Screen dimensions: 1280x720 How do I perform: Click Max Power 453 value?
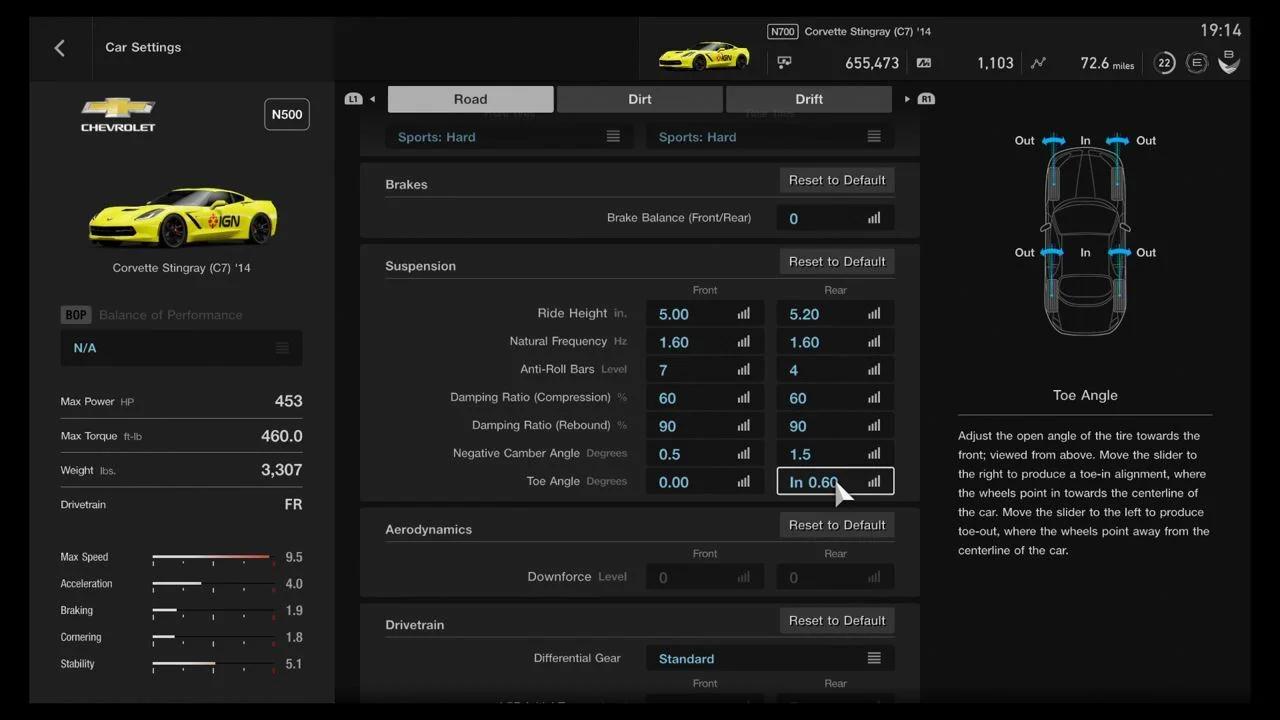288,401
